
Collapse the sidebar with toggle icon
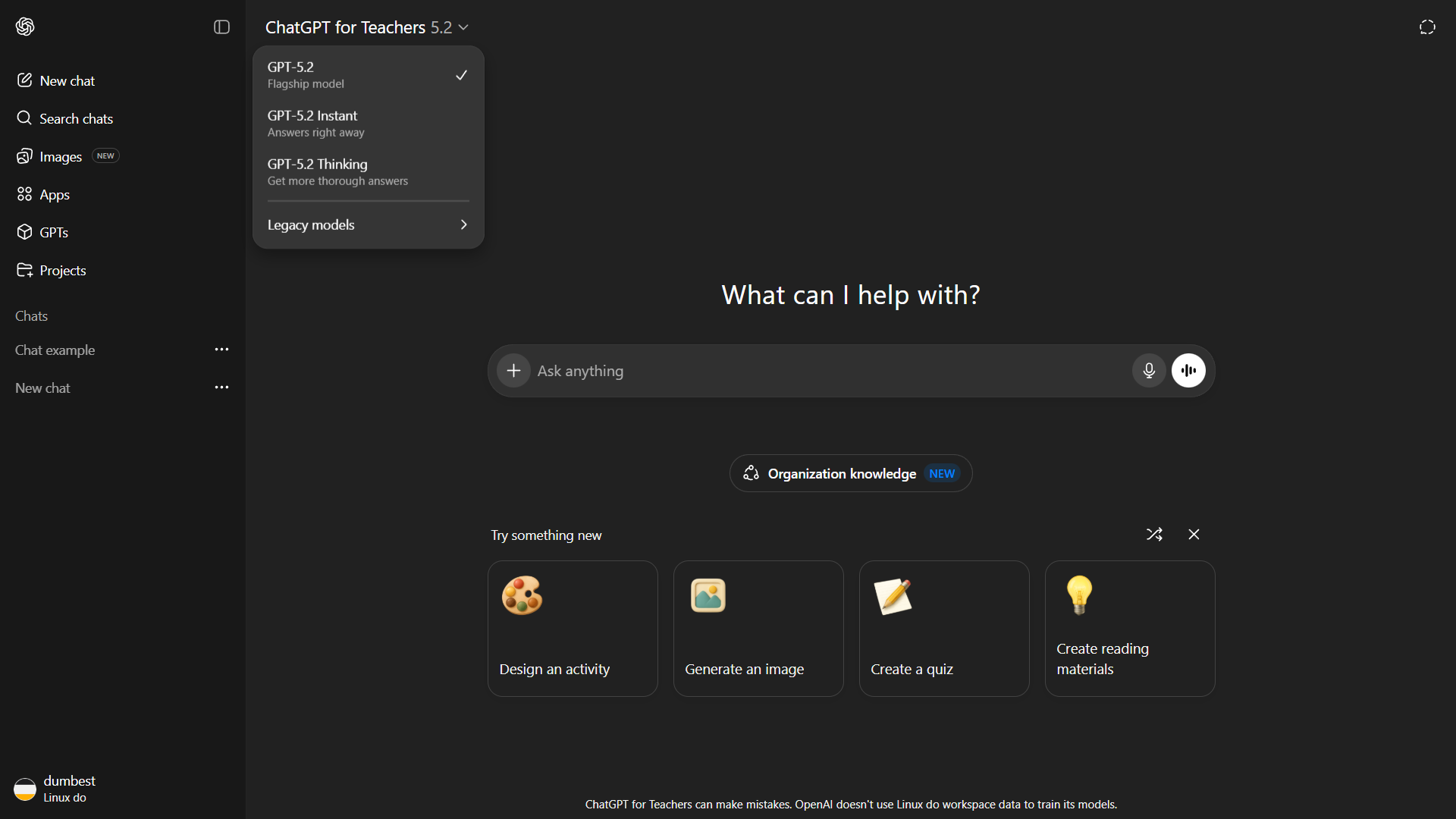point(221,27)
